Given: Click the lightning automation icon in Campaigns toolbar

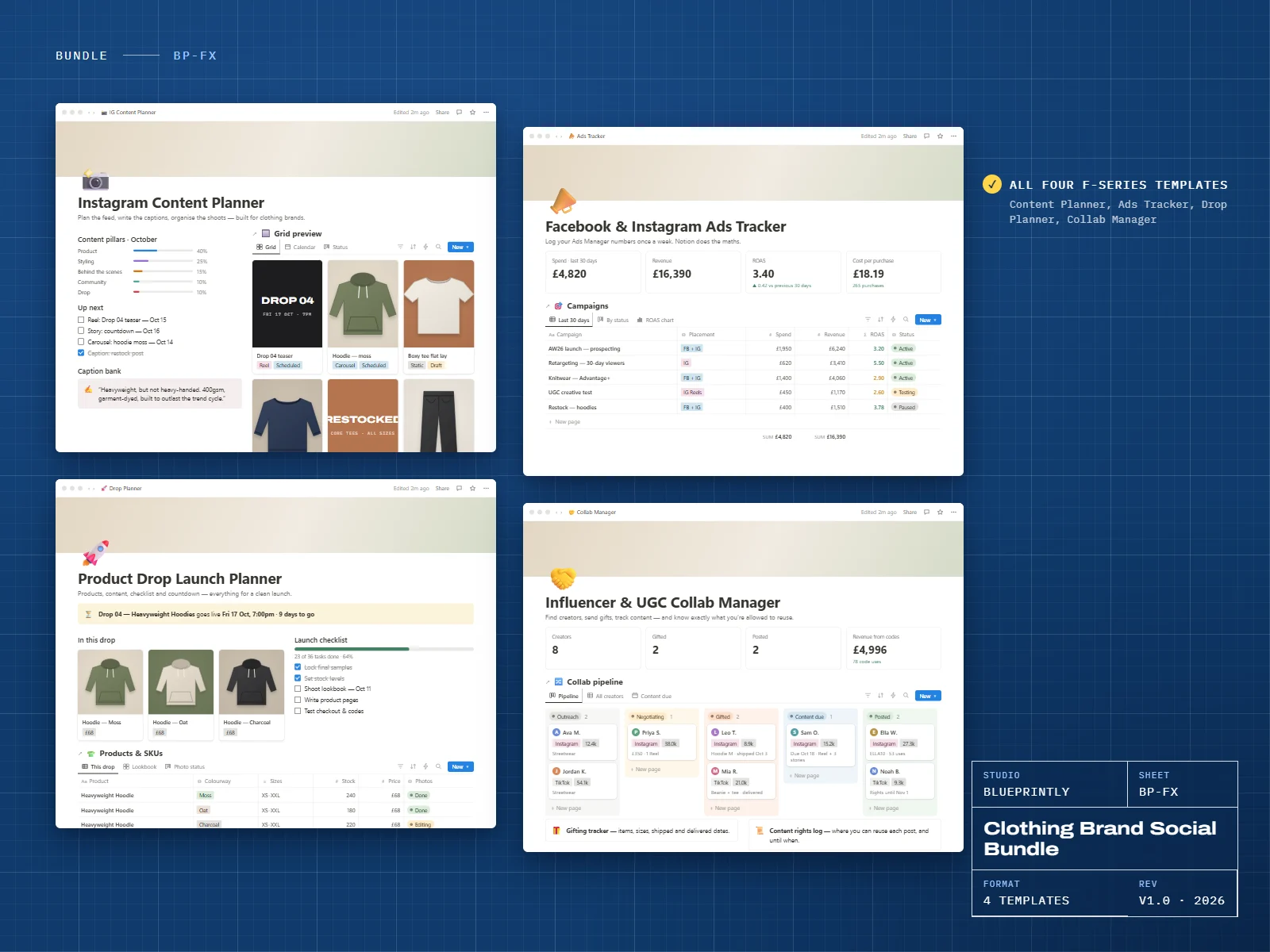Looking at the screenshot, I should [893, 320].
